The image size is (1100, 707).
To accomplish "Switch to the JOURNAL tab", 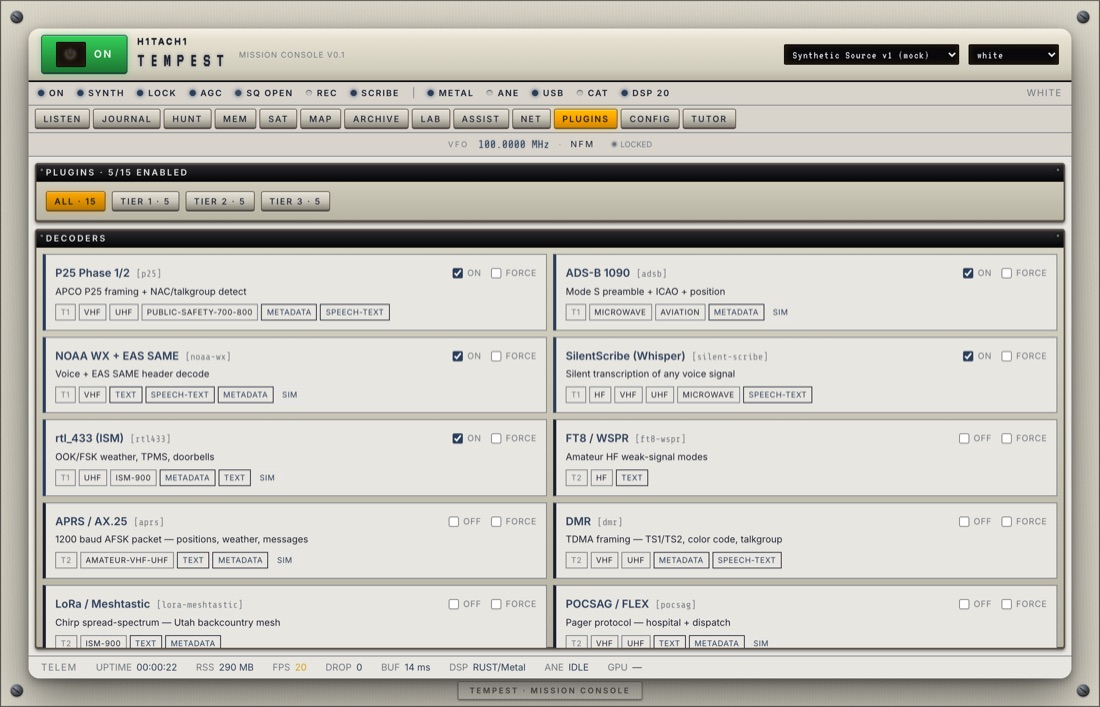I will 126,119.
